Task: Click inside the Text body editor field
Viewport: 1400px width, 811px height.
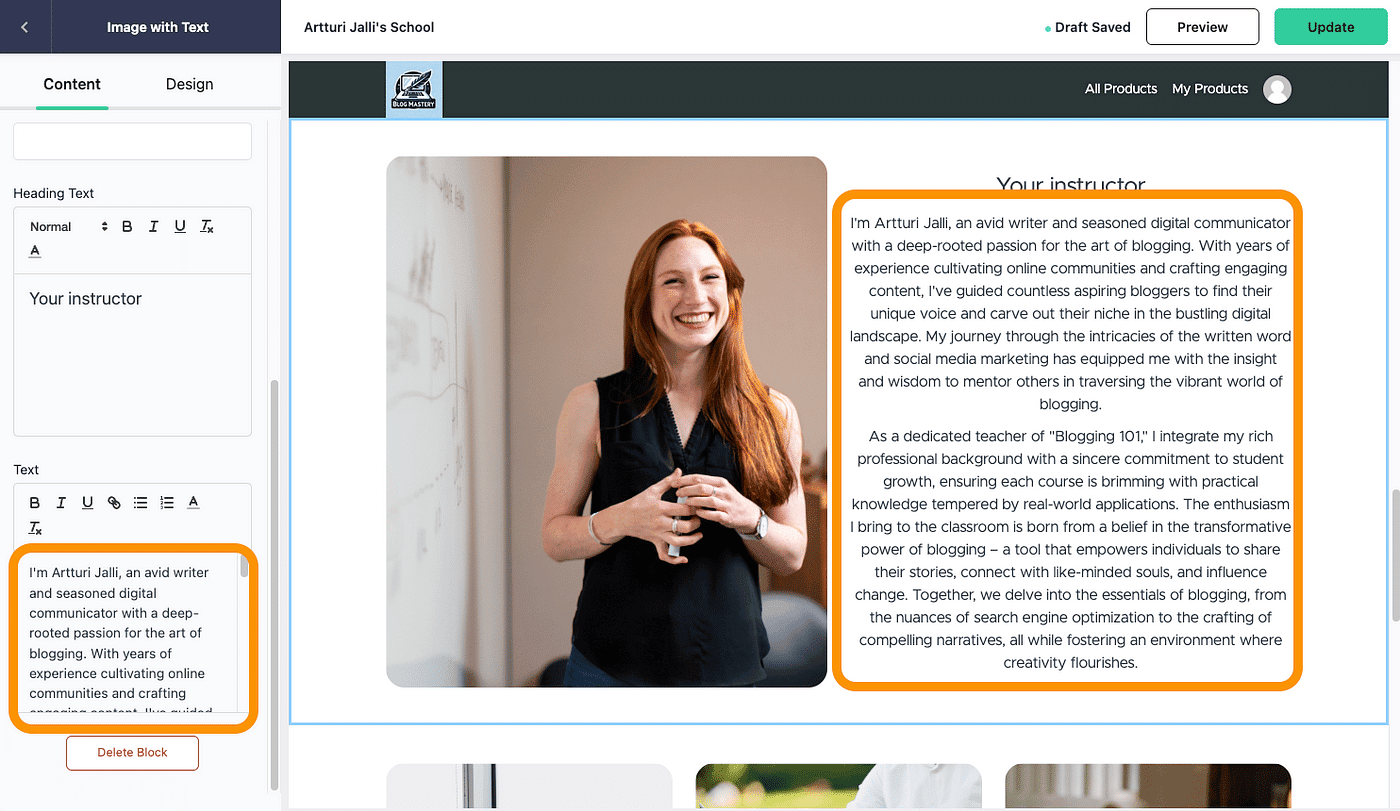Action: pyautogui.click(x=125, y=633)
